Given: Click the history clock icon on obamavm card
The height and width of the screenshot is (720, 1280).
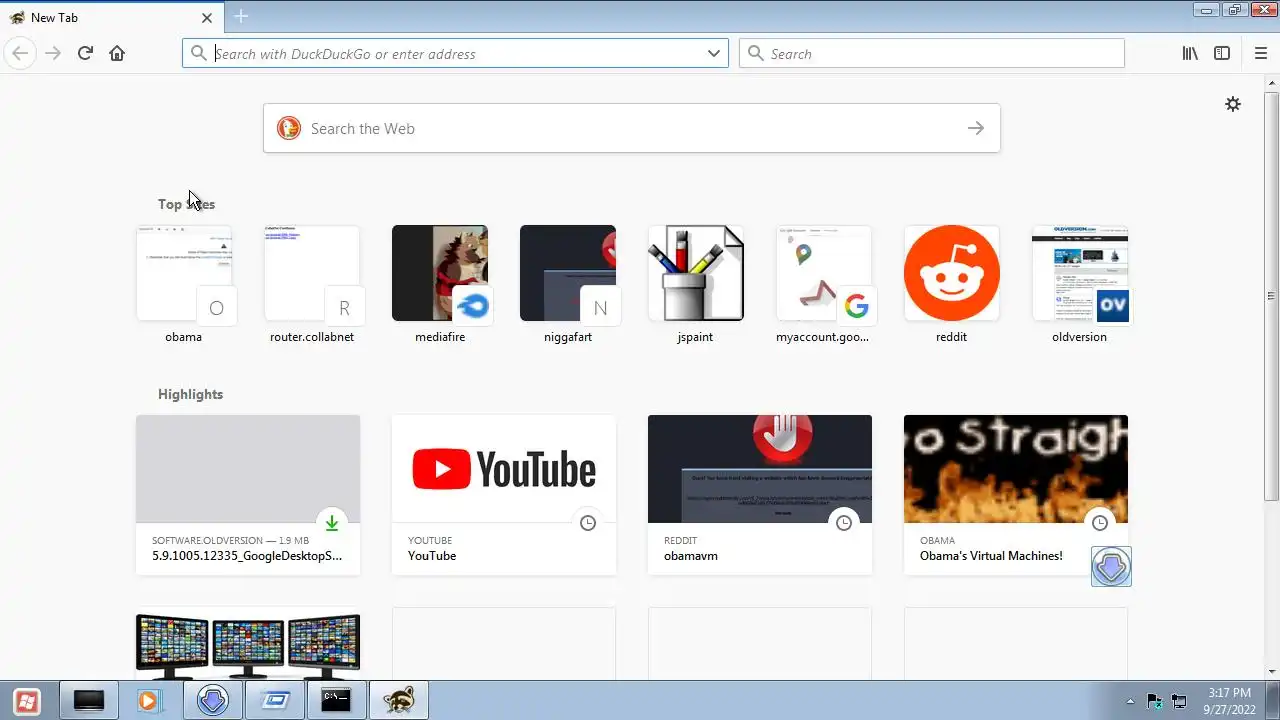Looking at the screenshot, I should coord(844,523).
